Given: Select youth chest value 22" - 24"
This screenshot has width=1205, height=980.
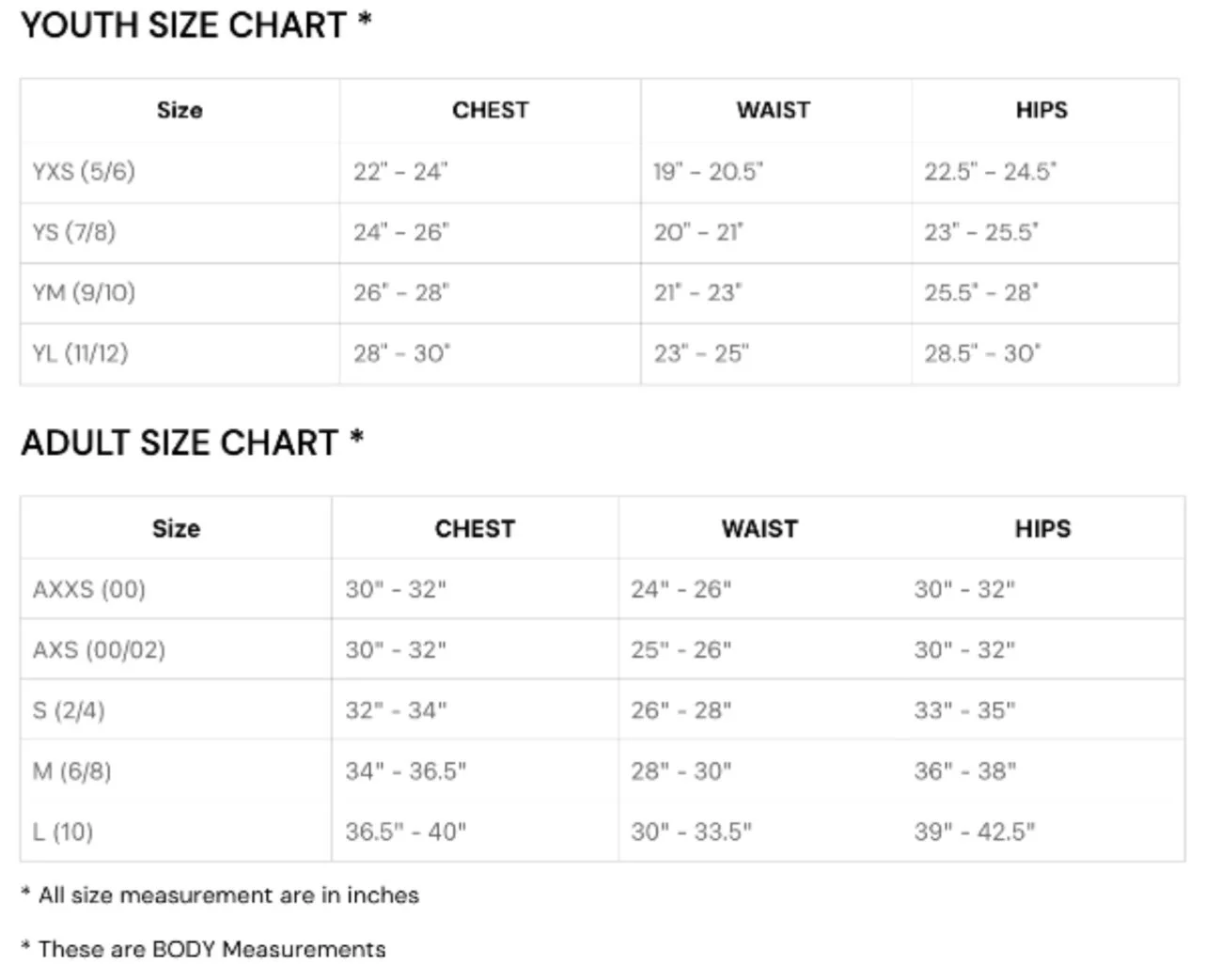Looking at the screenshot, I should click(x=400, y=172).
